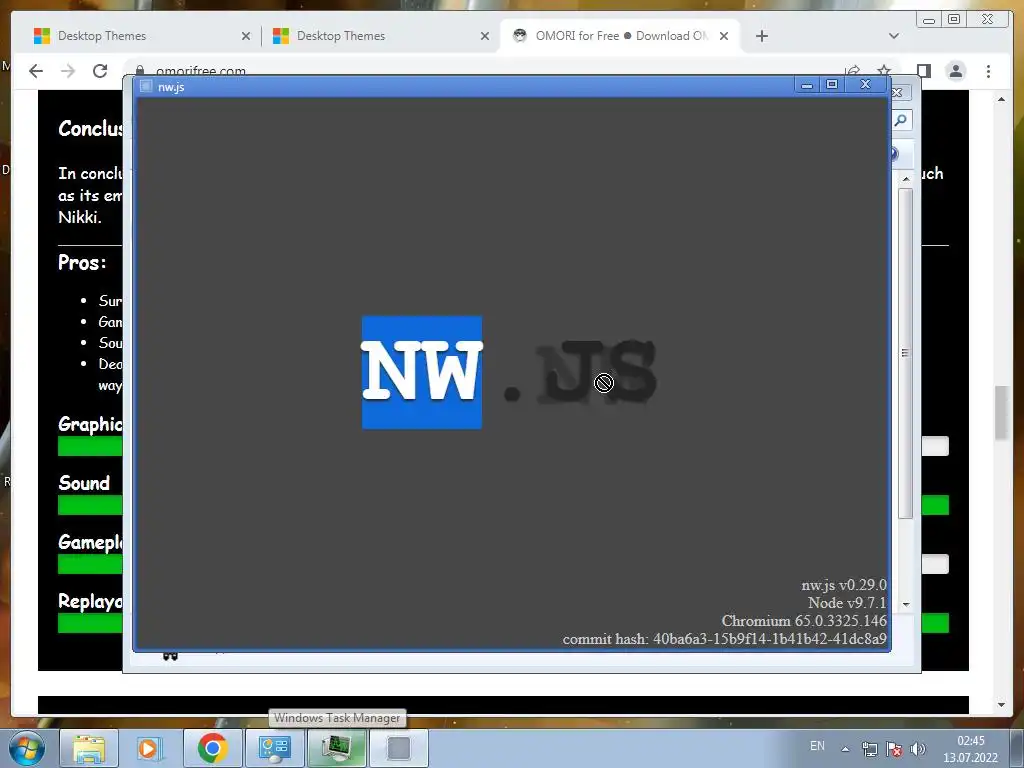Open Windows Media Player from taskbar
Screen dimensions: 1024x768
pyautogui.click(x=150, y=748)
